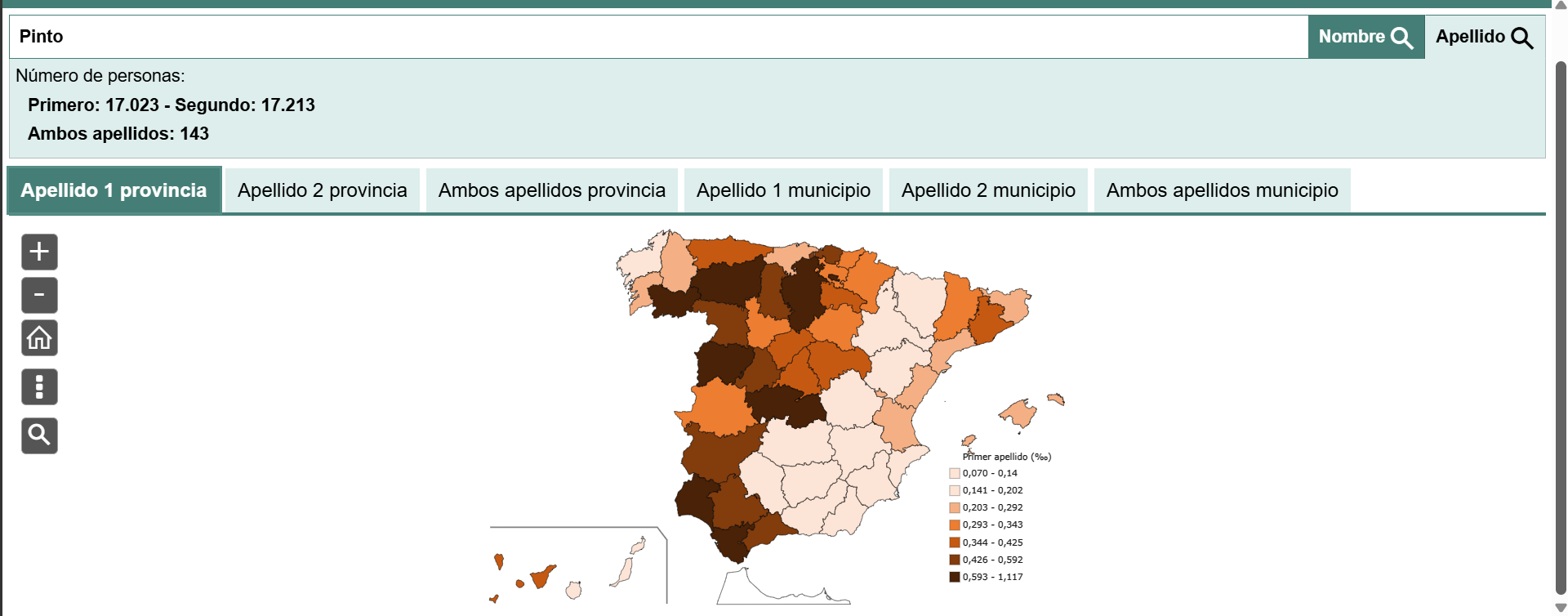Open the three-dot map options menu

pyautogui.click(x=39, y=386)
